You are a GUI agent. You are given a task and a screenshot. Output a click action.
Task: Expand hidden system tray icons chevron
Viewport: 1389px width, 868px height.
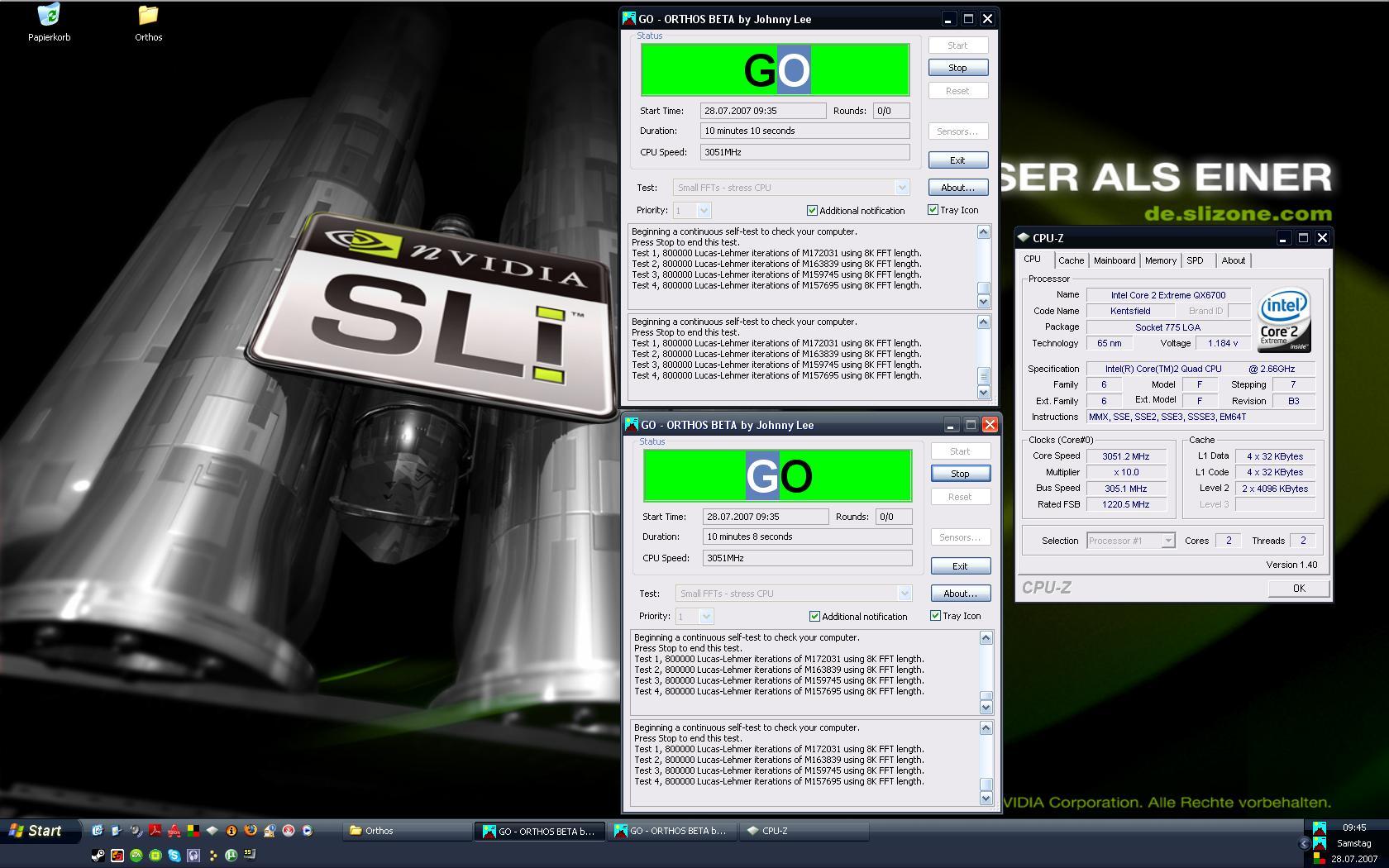click(x=1304, y=844)
